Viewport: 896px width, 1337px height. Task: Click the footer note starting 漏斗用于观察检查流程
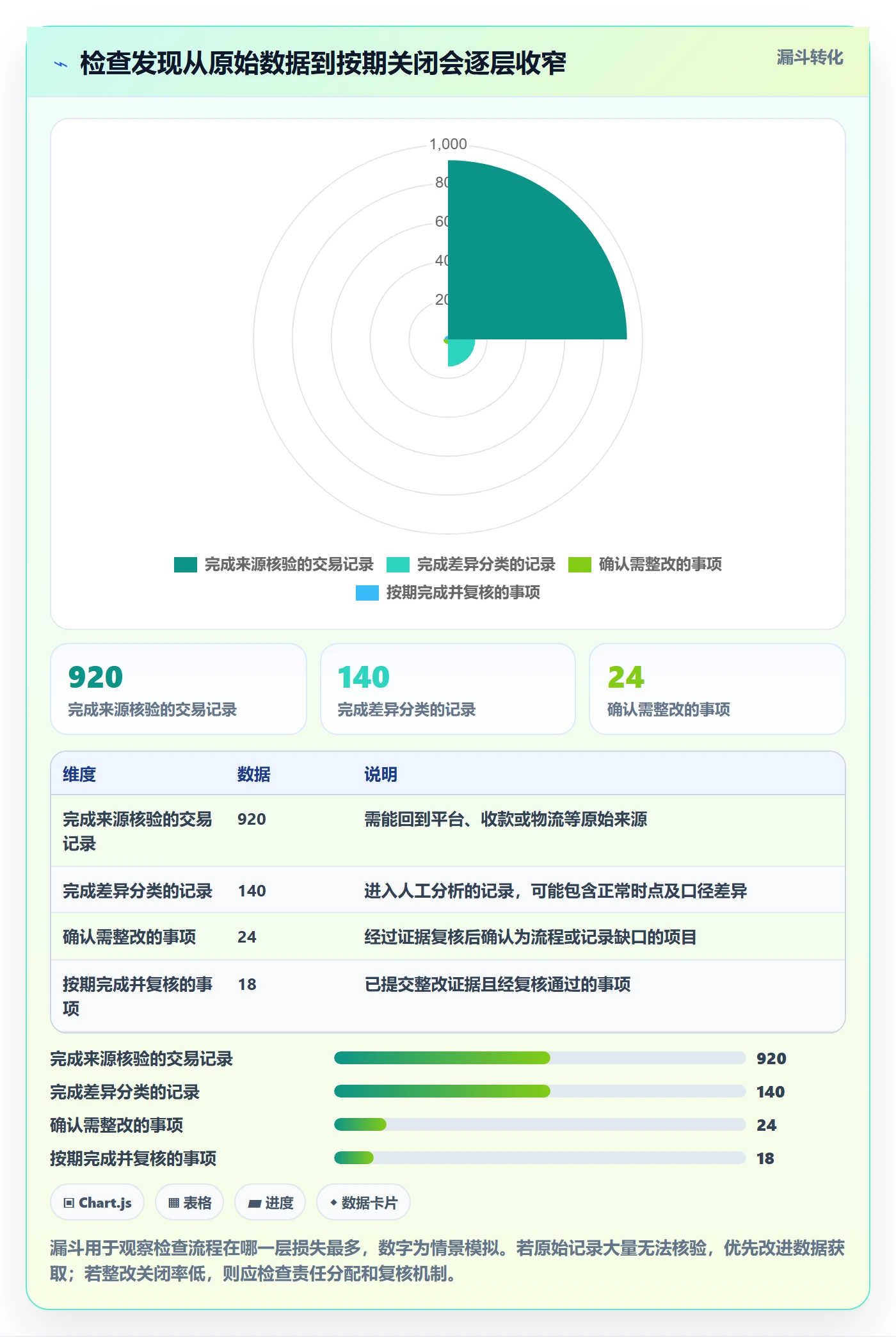coord(447,1260)
